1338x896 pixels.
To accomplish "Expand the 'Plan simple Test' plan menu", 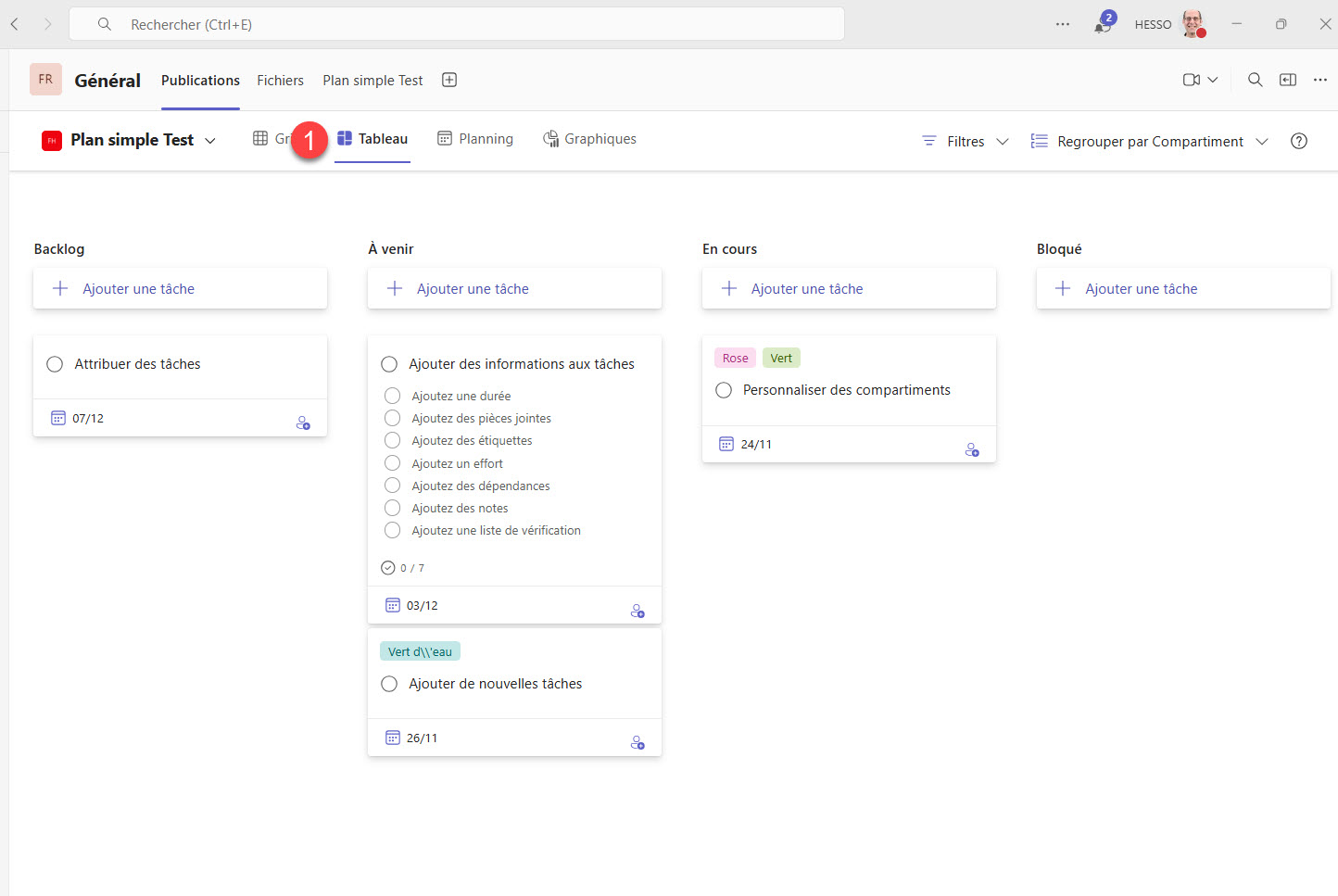I will 210,141.
